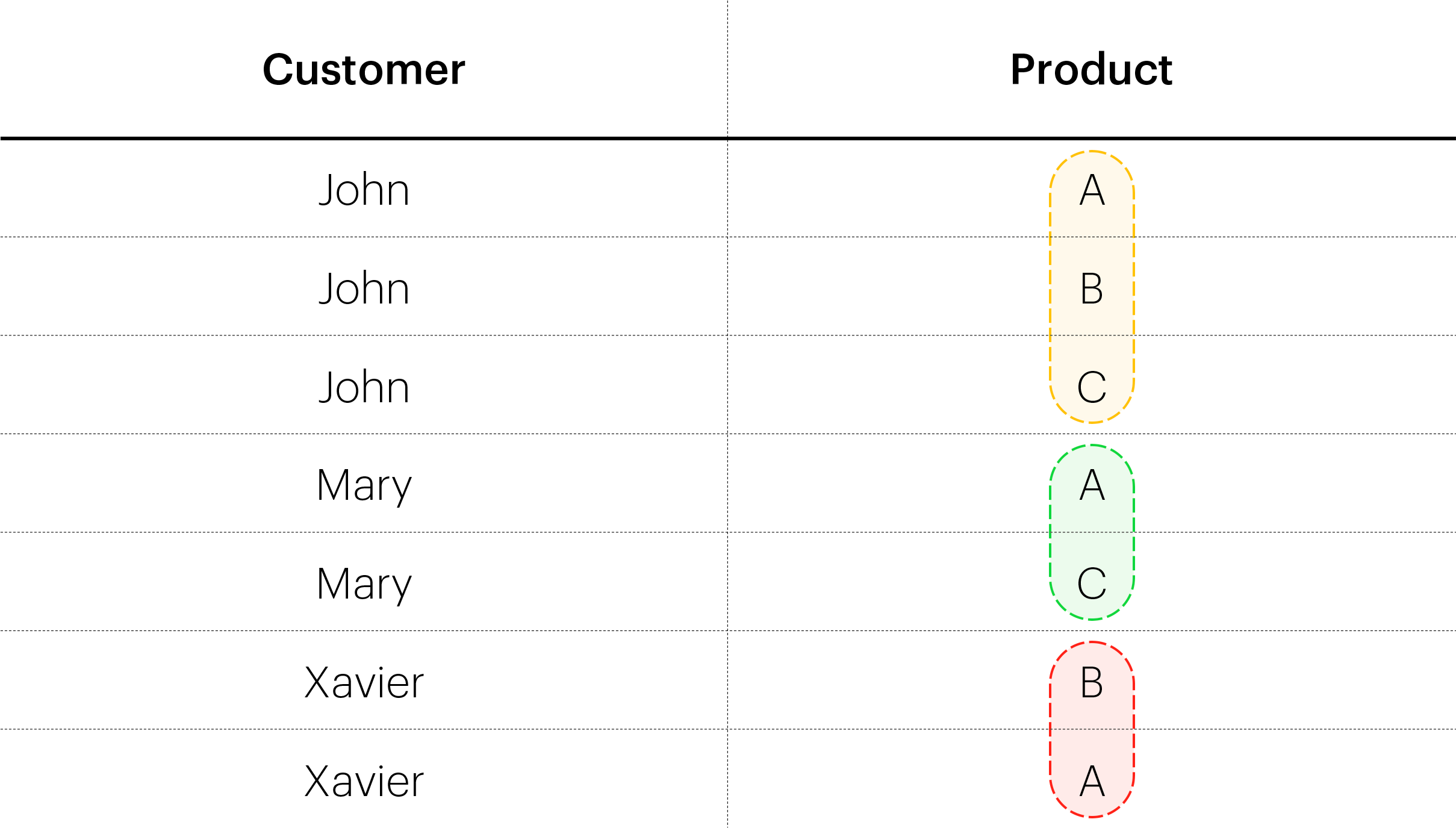Click the thick header divider line
Viewport: 1456px width, 828px height.
pyautogui.click(x=728, y=139)
